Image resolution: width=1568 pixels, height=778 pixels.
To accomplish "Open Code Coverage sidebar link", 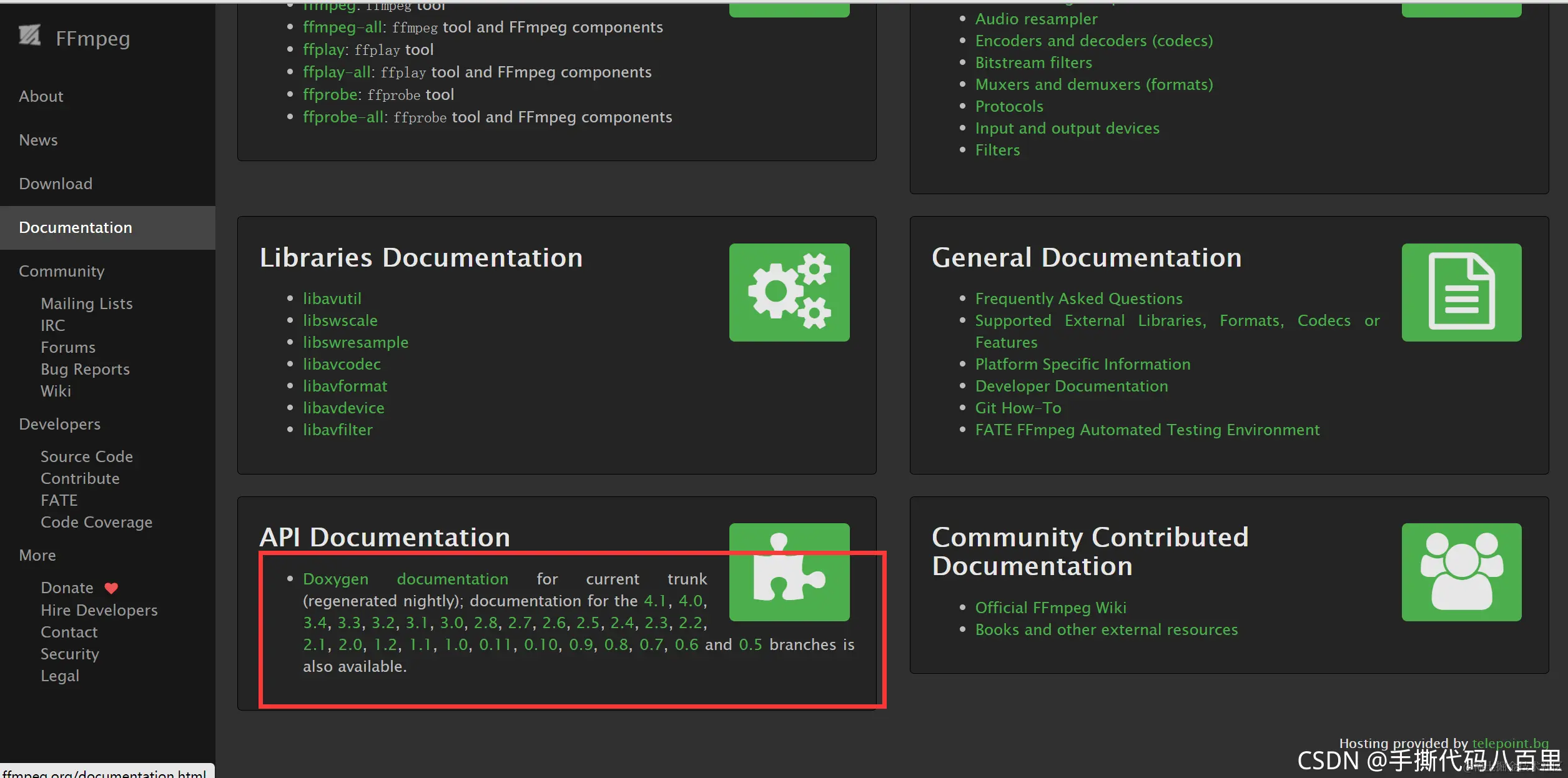I will pos(97,522).
